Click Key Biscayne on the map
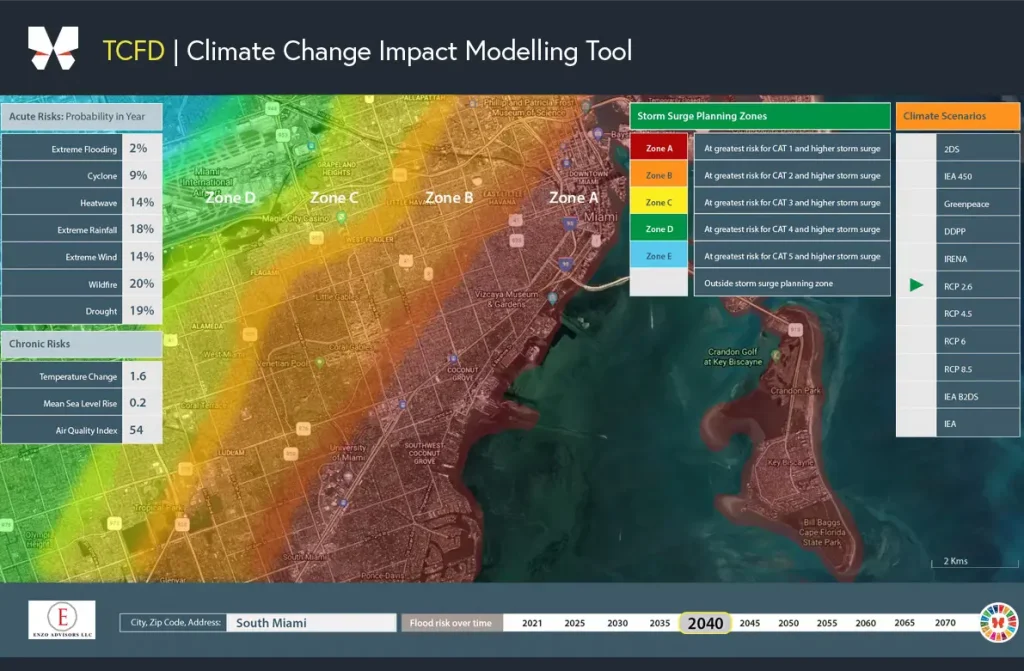This screenshot has width=1024, height=671. coord(790,462)
